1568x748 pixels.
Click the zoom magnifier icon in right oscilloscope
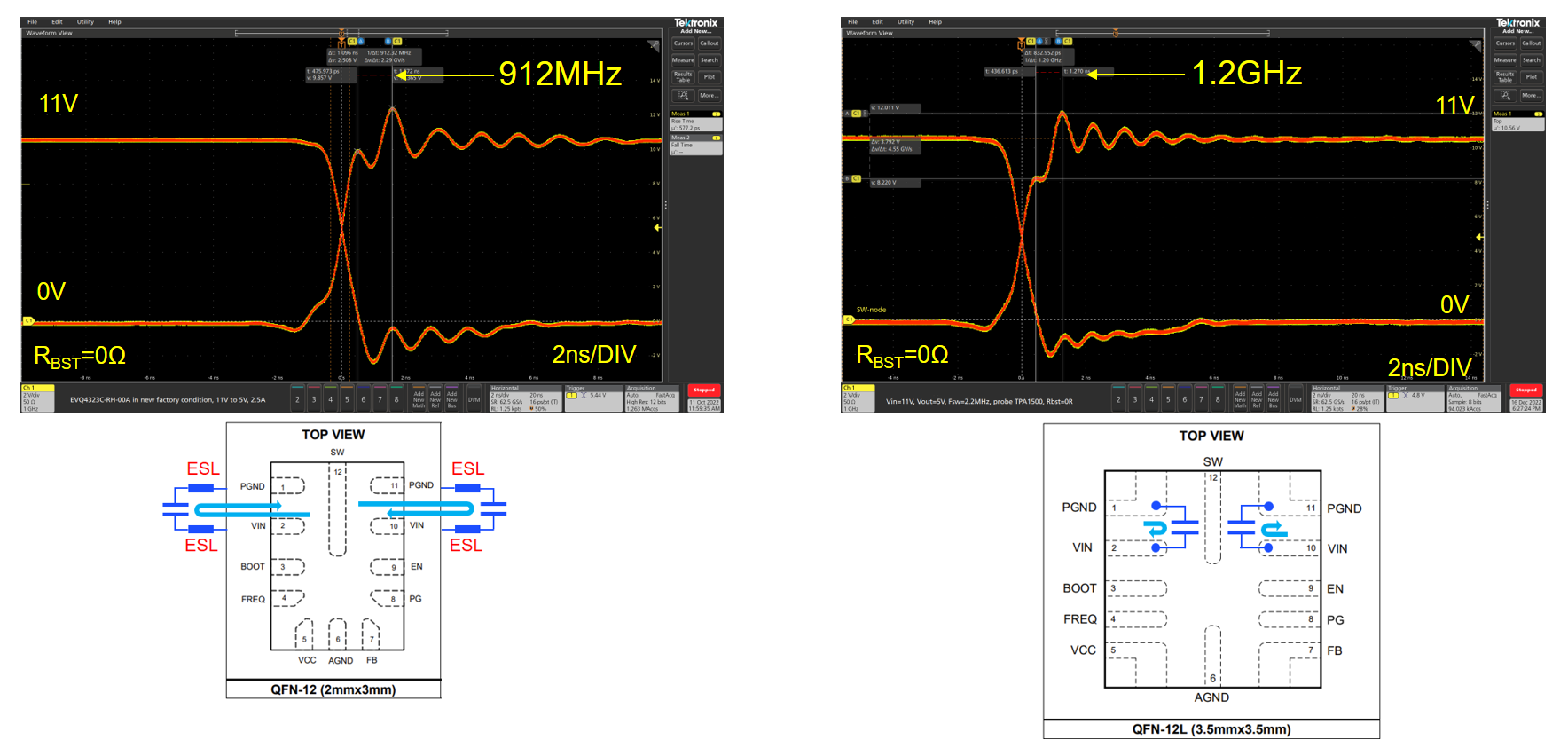coord(1505,95)
